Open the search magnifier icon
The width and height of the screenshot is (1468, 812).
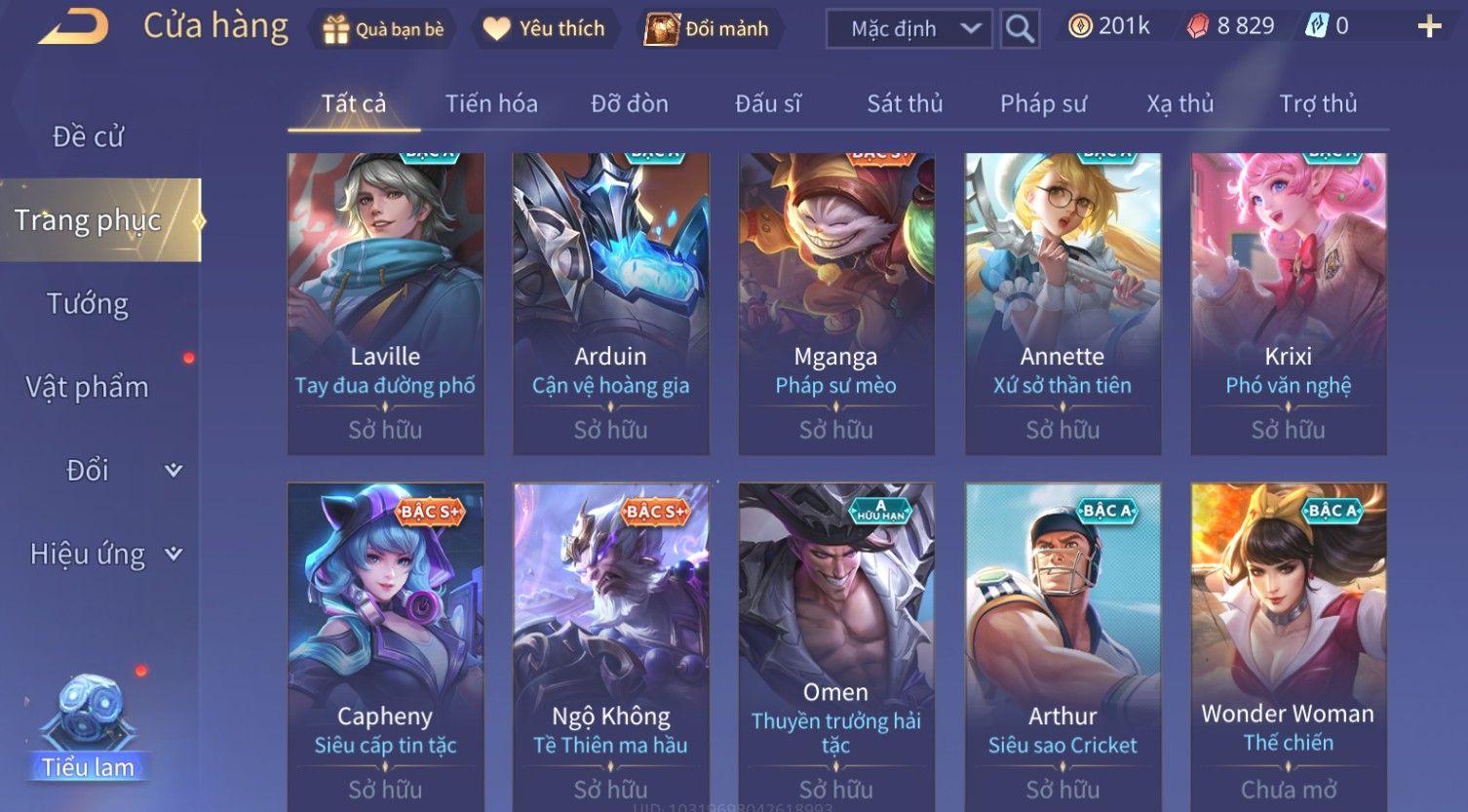click(x=1020, y=29)
